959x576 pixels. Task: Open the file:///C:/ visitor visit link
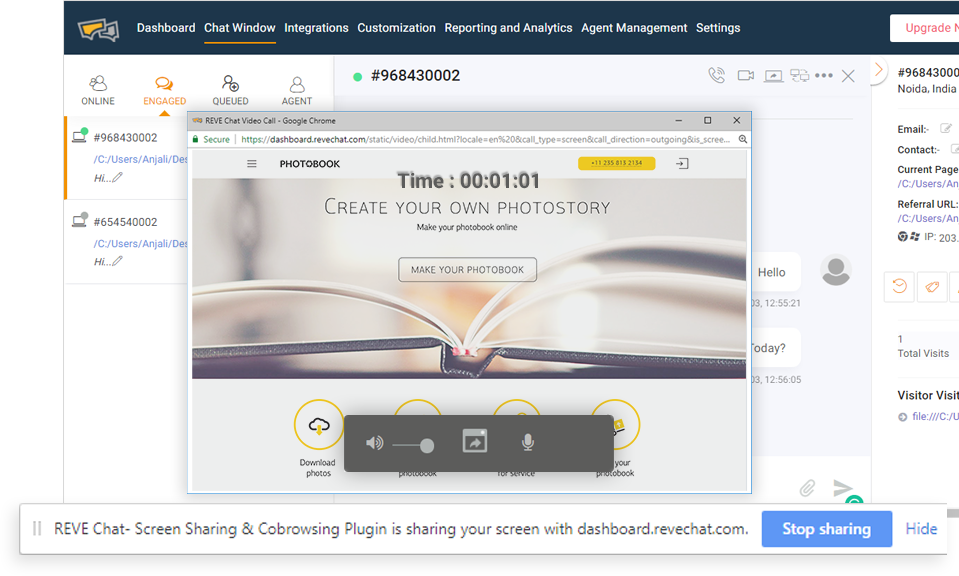[x=935, y=416]
